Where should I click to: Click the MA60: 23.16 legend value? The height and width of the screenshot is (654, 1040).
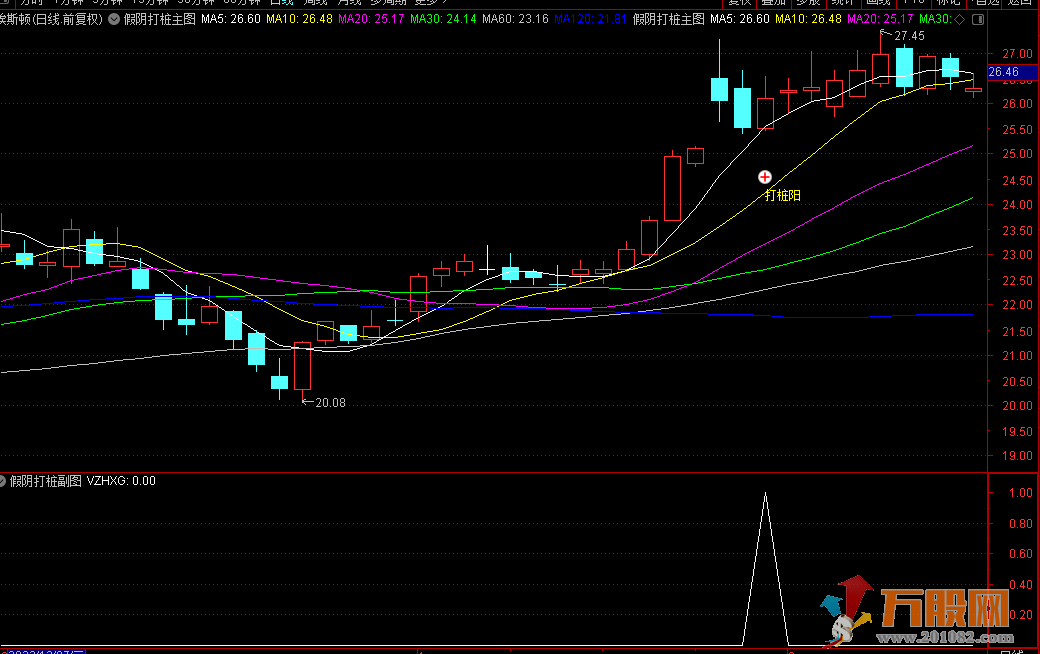[515, 19]
